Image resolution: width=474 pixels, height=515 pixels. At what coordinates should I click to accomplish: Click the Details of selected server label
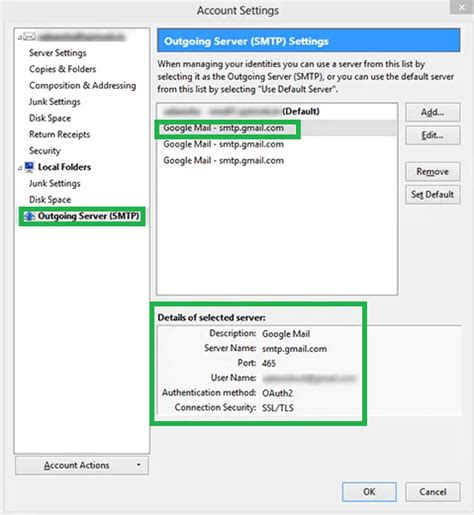pos(212,318)
